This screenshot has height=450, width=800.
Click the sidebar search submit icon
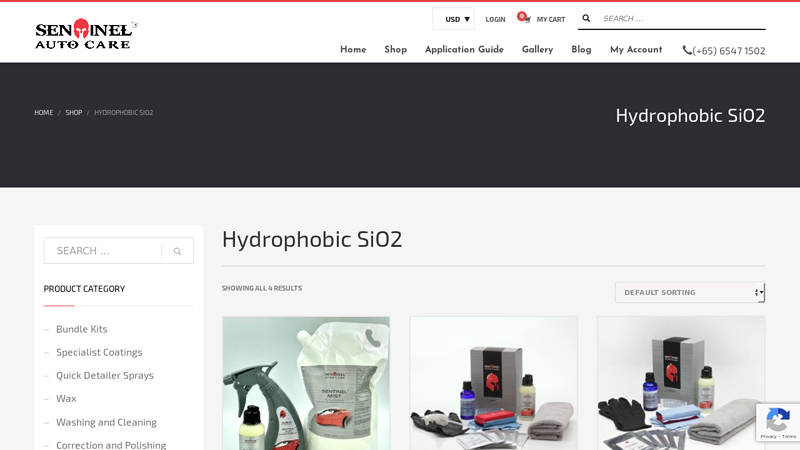[177, 251]
